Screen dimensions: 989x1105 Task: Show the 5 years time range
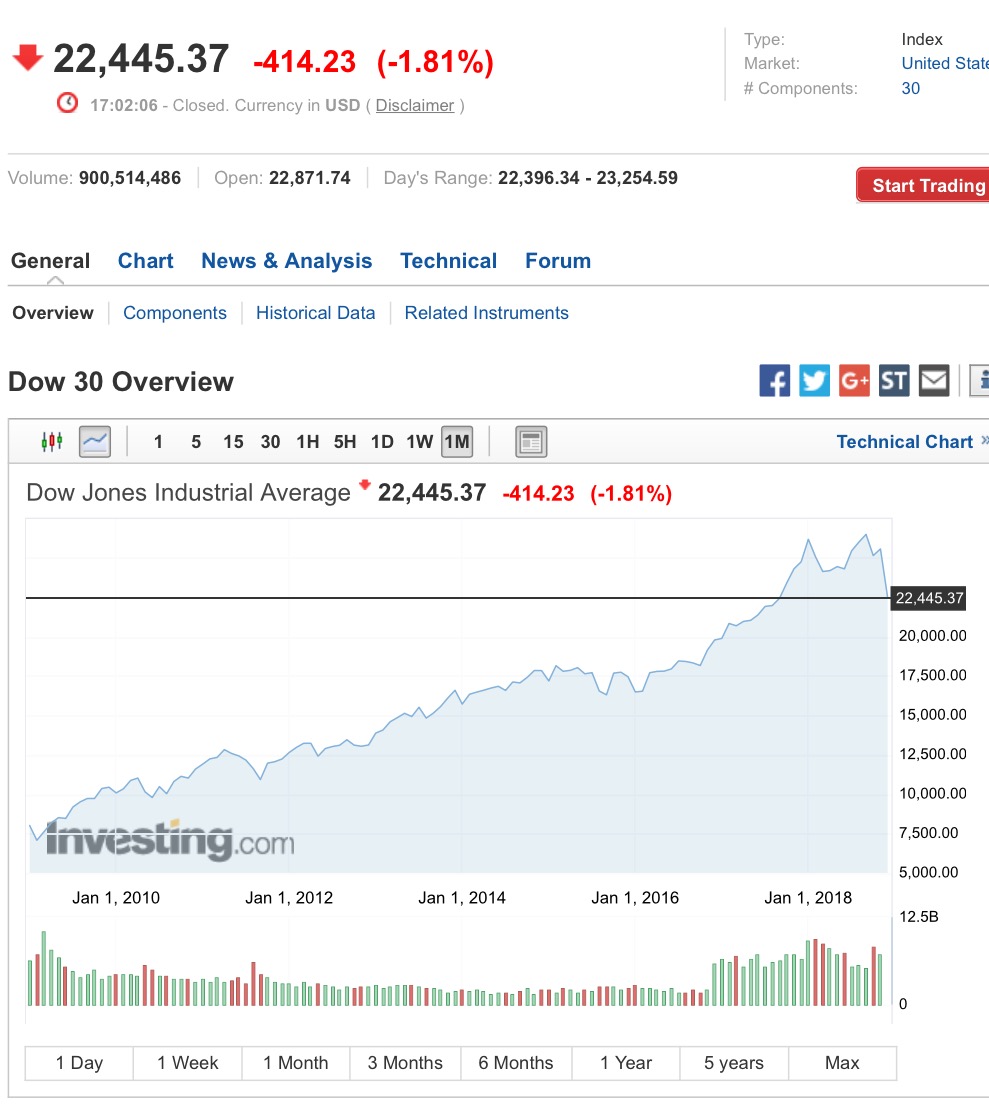pos(734,1063)
